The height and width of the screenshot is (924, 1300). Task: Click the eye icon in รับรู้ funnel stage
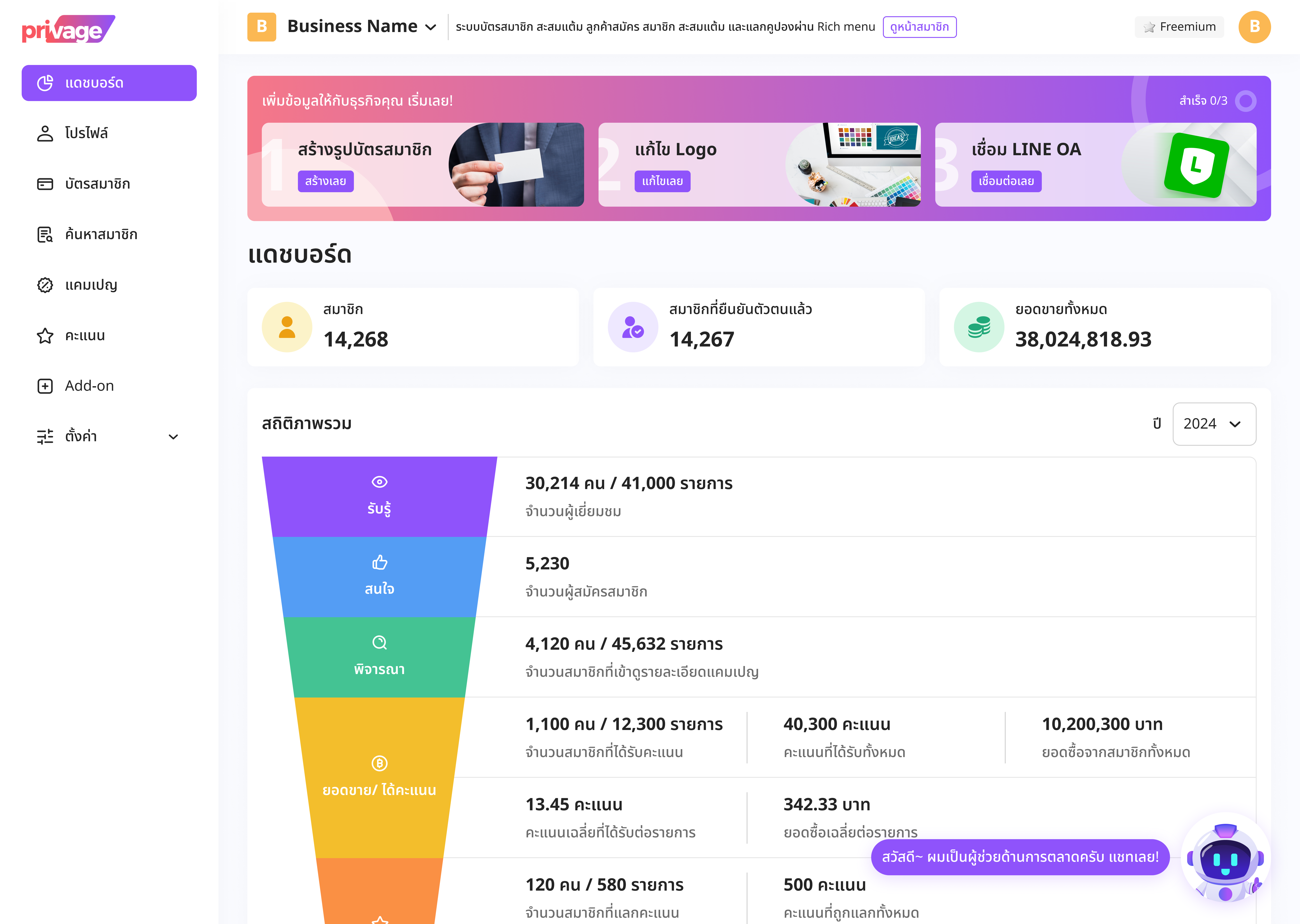click(x=380, y=482)
